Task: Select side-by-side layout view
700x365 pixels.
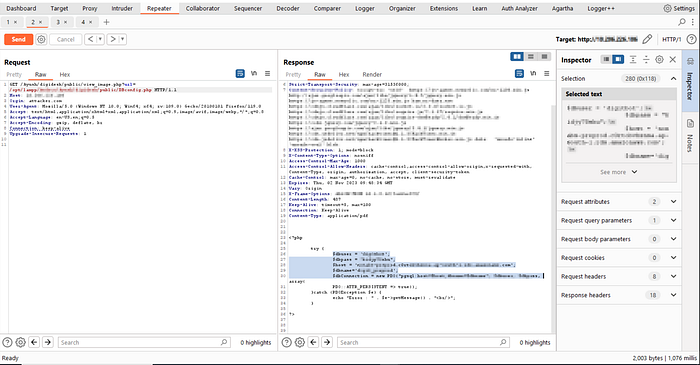Action: pos(517,56)
